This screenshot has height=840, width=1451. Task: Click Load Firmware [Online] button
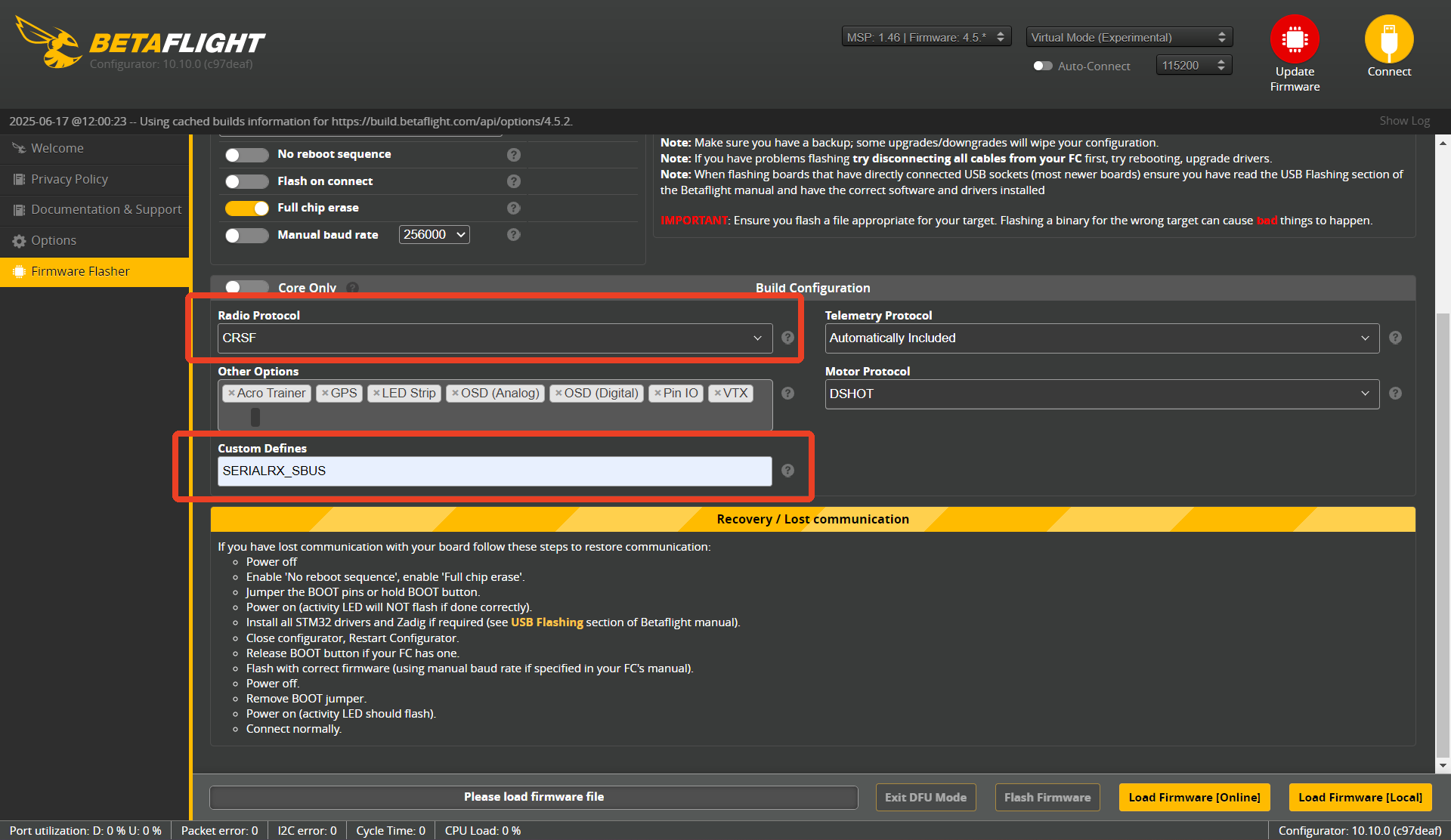coord(1194,797)
